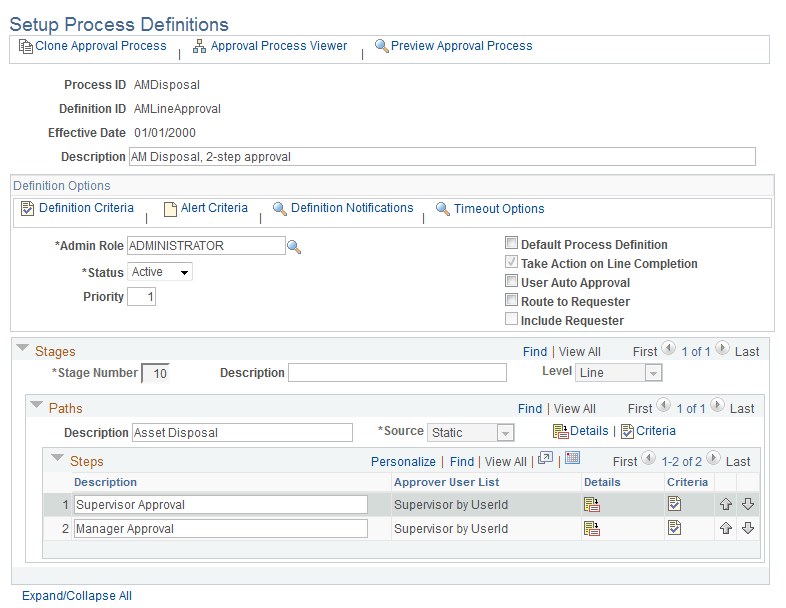Enable Default Process Definition checkbox
Image resolution: width=786 pixels, height=608 pixels.
click(511, 243)
